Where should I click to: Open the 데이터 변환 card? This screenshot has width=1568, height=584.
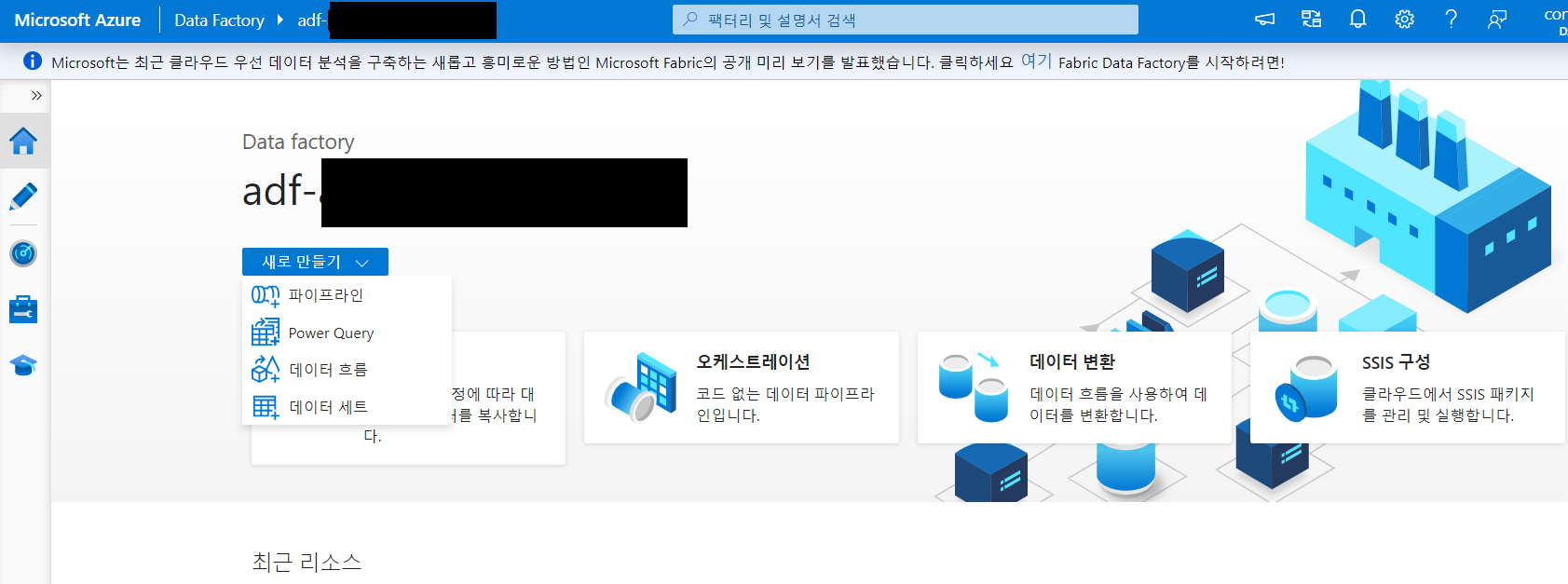[x=1074, y=387]
